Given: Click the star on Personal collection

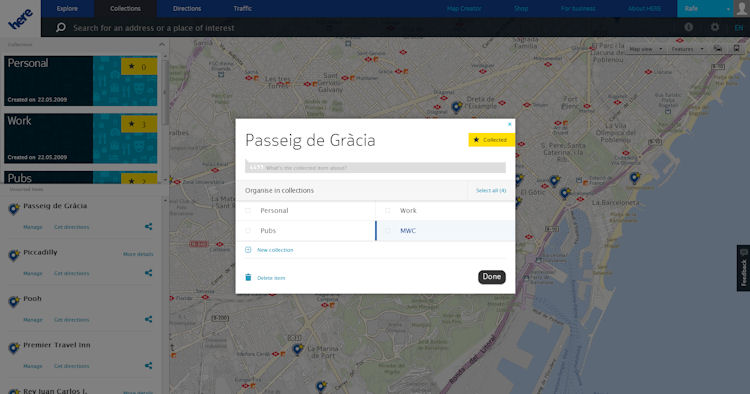Looking at the screenshot, I should (132, 66).
